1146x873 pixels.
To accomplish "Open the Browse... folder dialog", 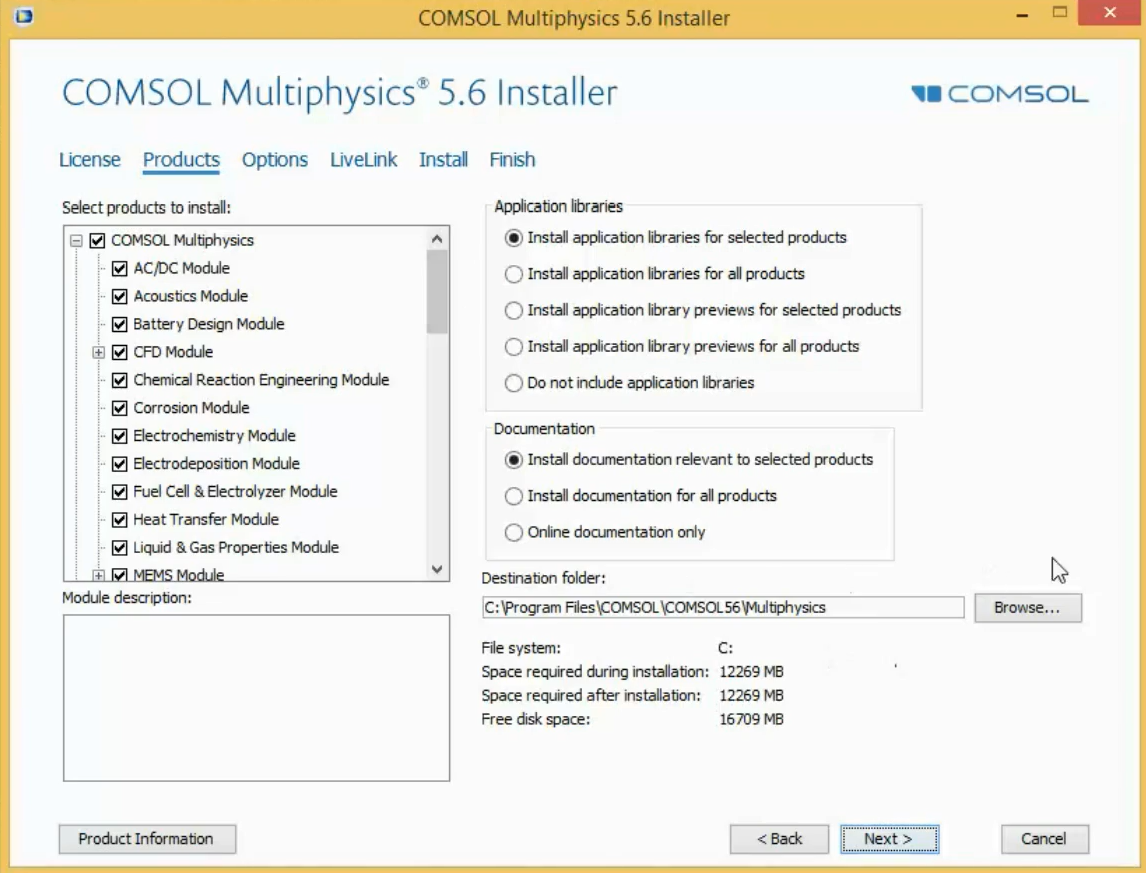I will point(1028,608).
